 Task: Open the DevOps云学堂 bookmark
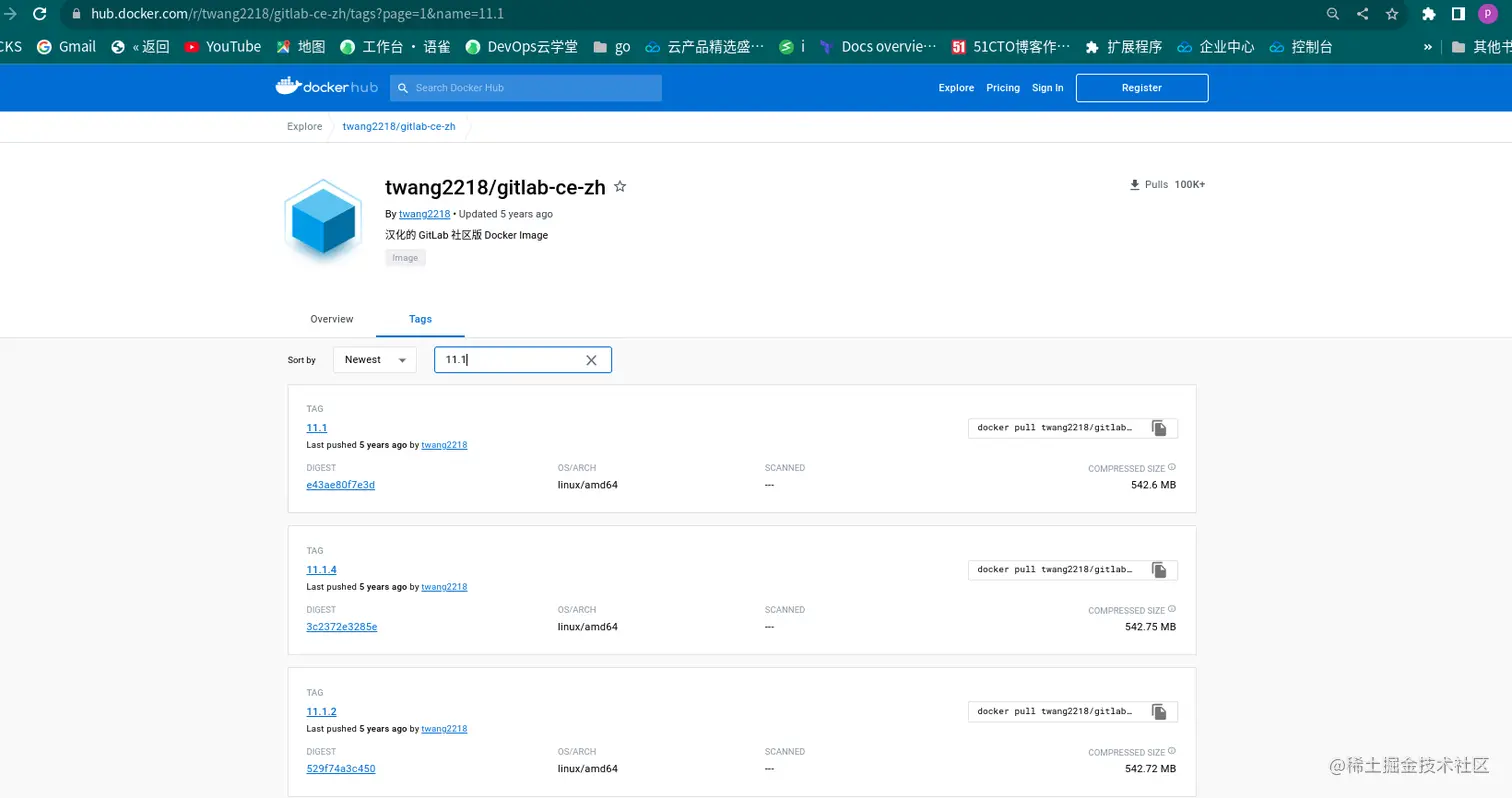click(x=521, y=47)
